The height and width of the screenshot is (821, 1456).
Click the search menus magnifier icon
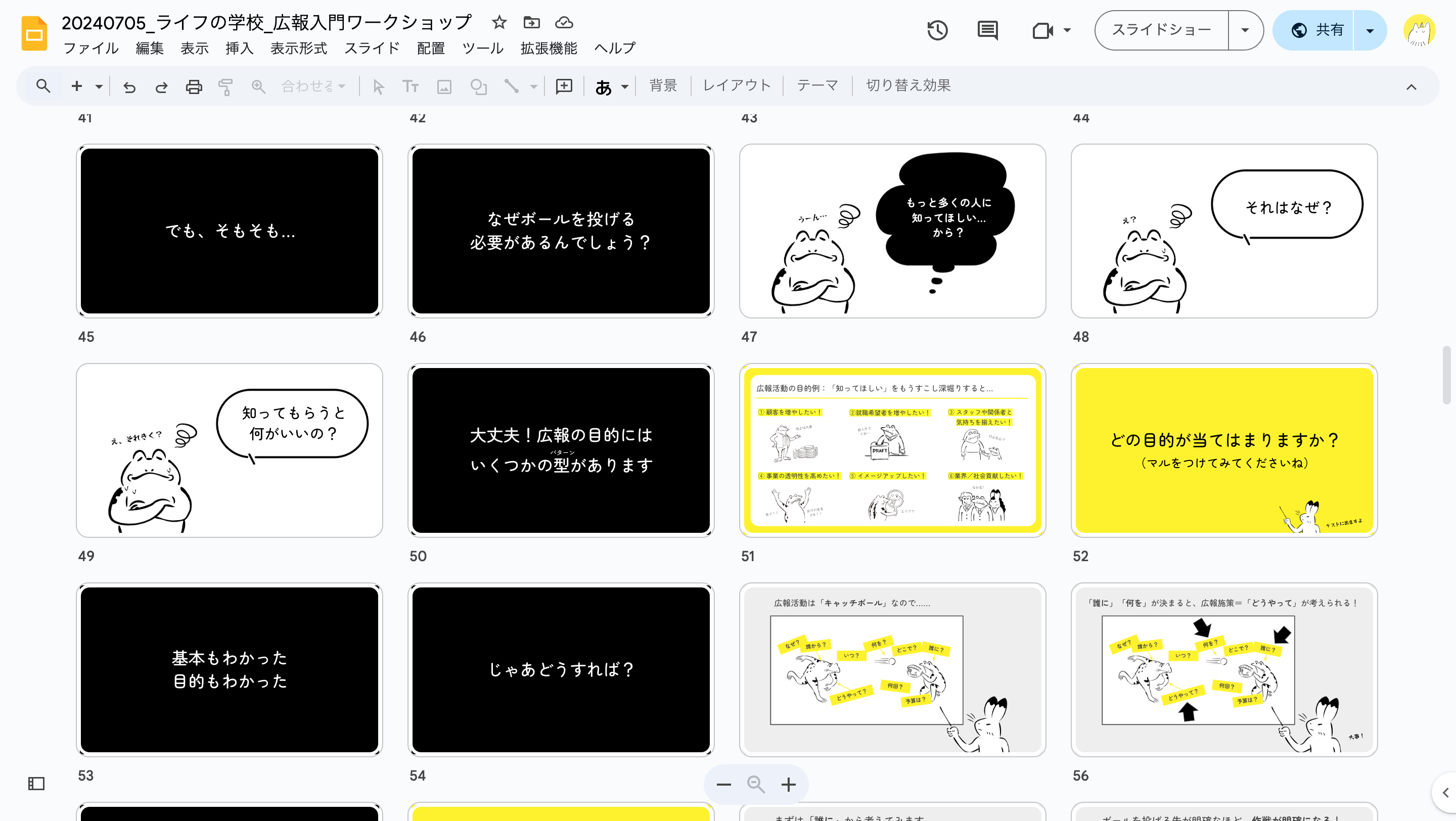pos(43,86)
